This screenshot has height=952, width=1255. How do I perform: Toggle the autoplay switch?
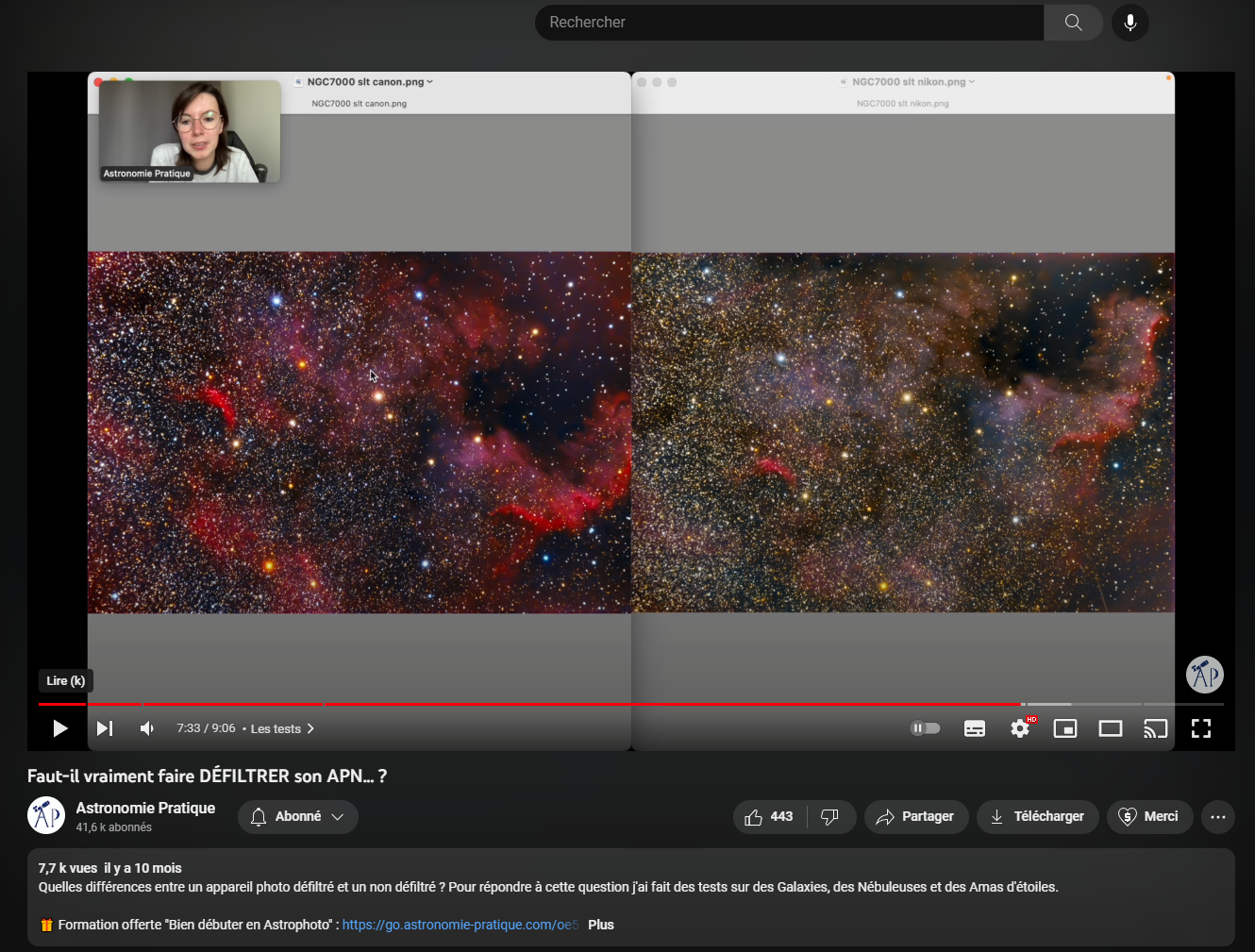tap(925, 728)
